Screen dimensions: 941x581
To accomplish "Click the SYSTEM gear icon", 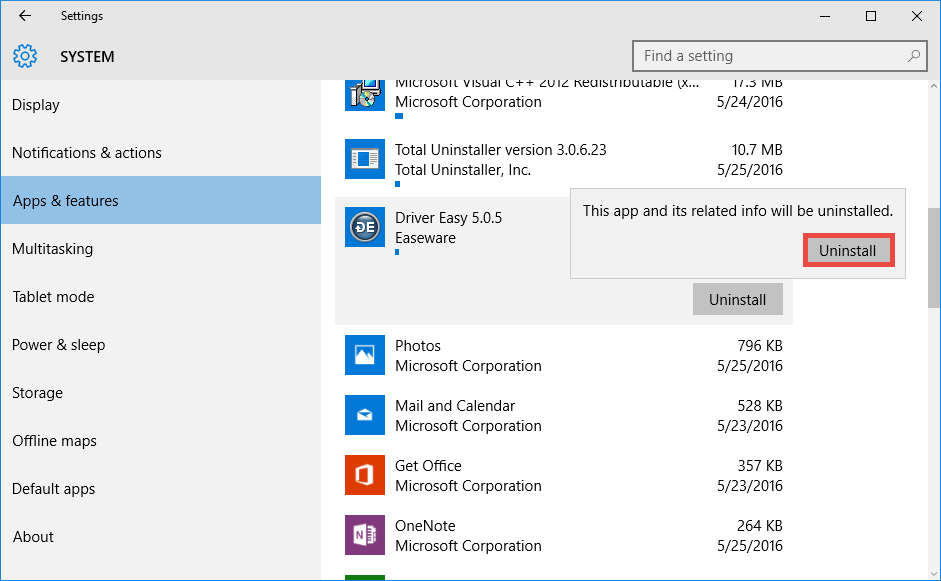I will 25,56.
